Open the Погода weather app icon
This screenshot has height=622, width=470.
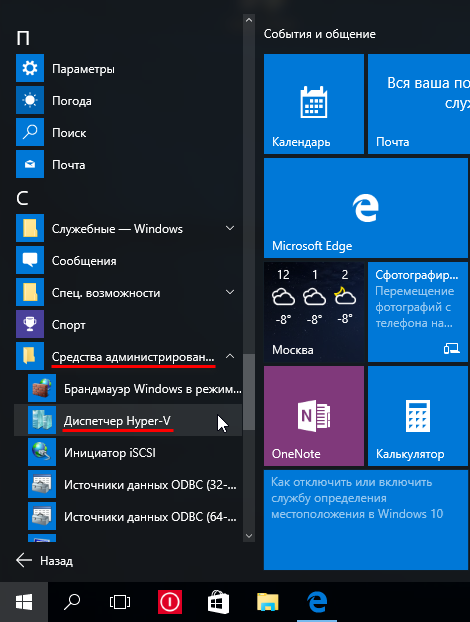coord(30,101)
